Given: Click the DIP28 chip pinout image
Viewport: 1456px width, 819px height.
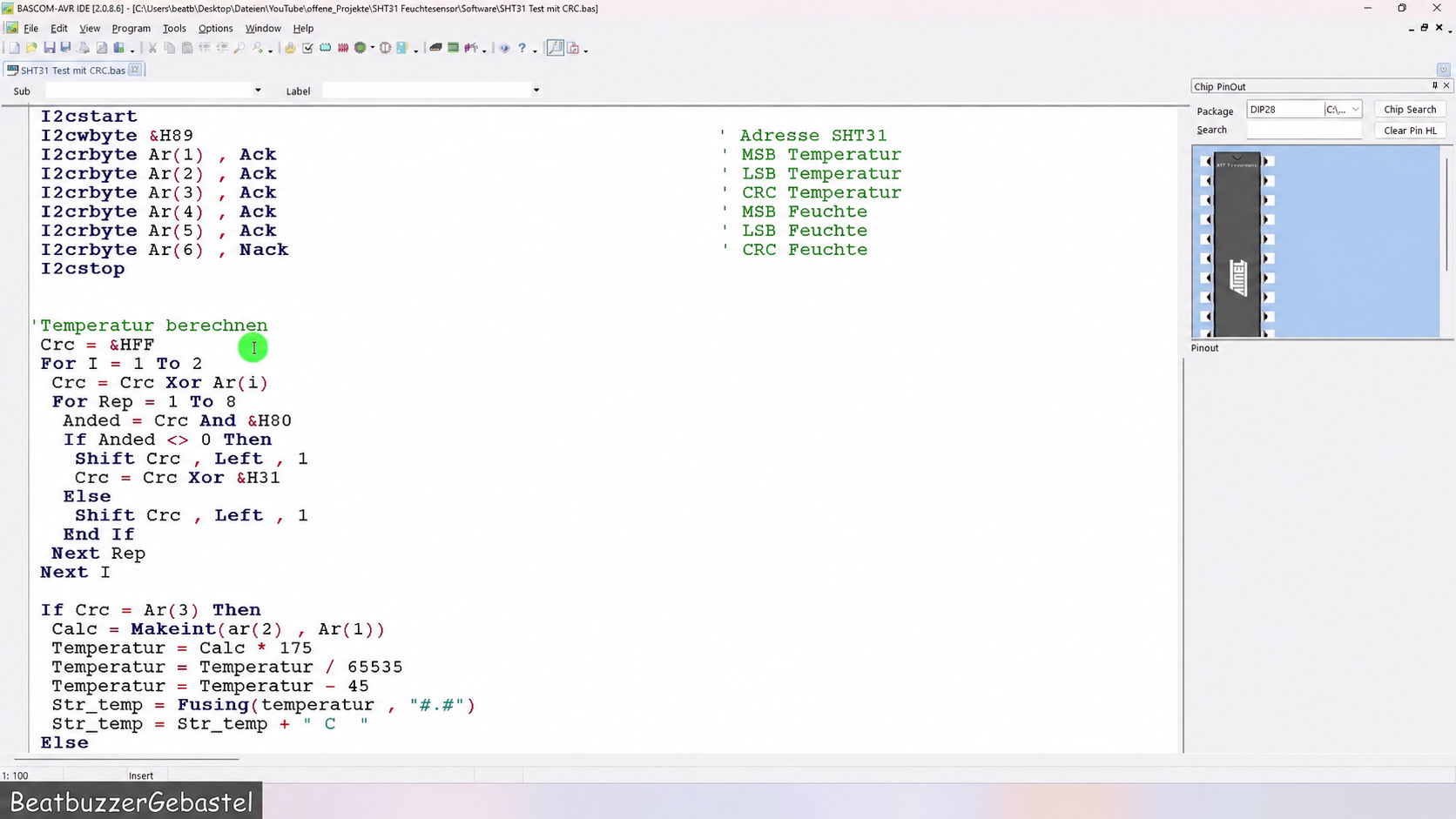Looking at the screenshot, I should click(1237, 244).
